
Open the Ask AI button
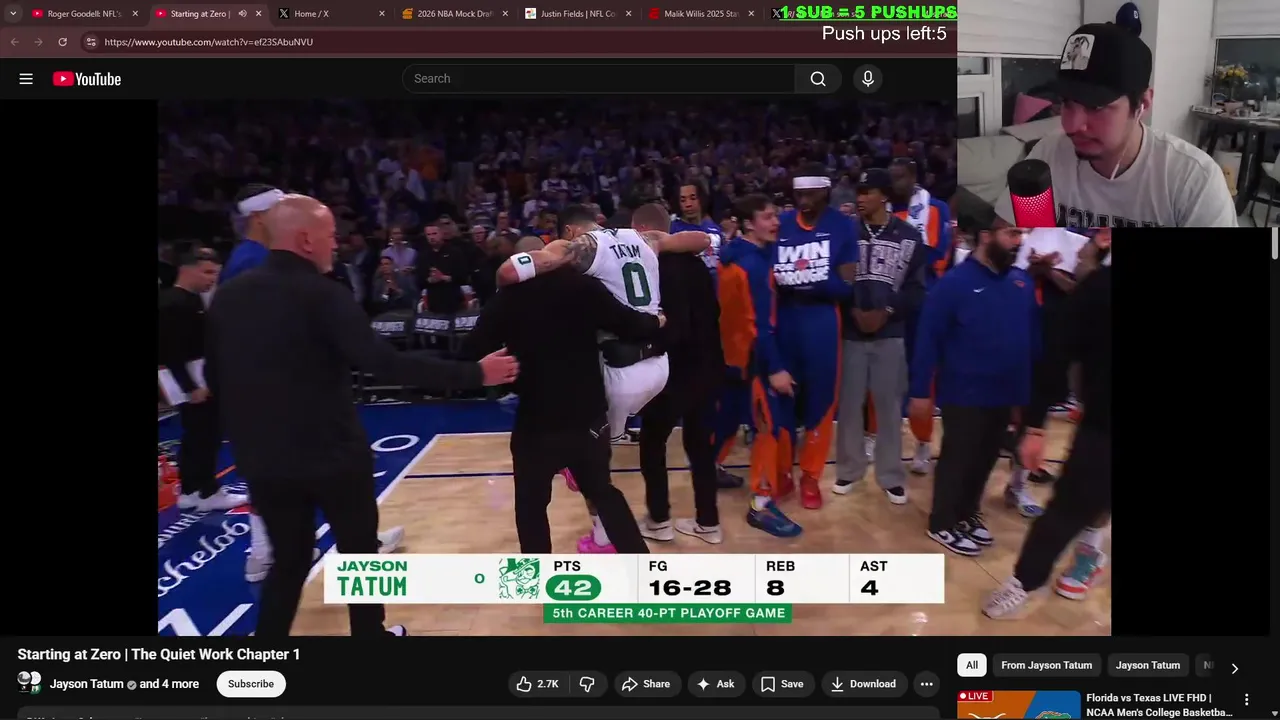716,684
